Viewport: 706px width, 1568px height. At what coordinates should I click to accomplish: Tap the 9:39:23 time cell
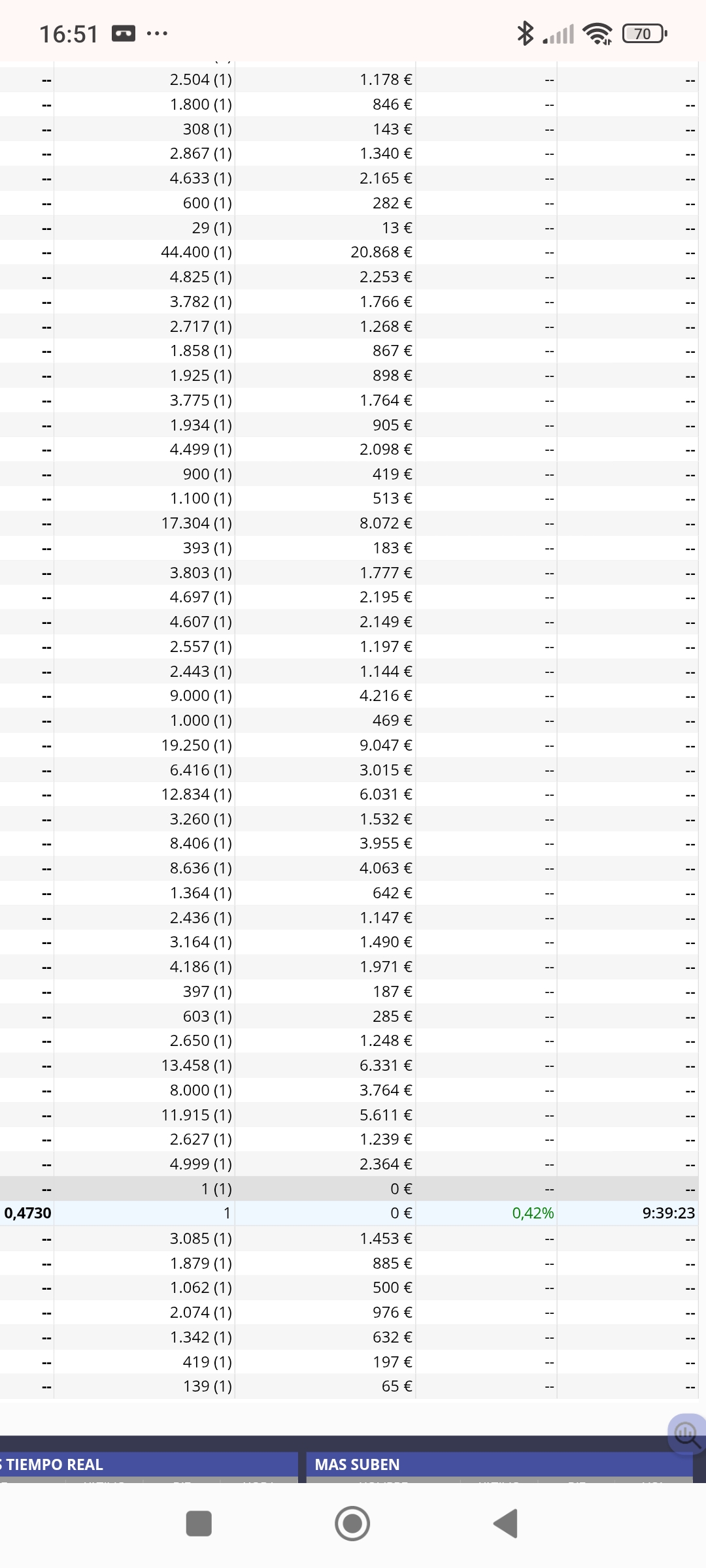click(668, 1213)
